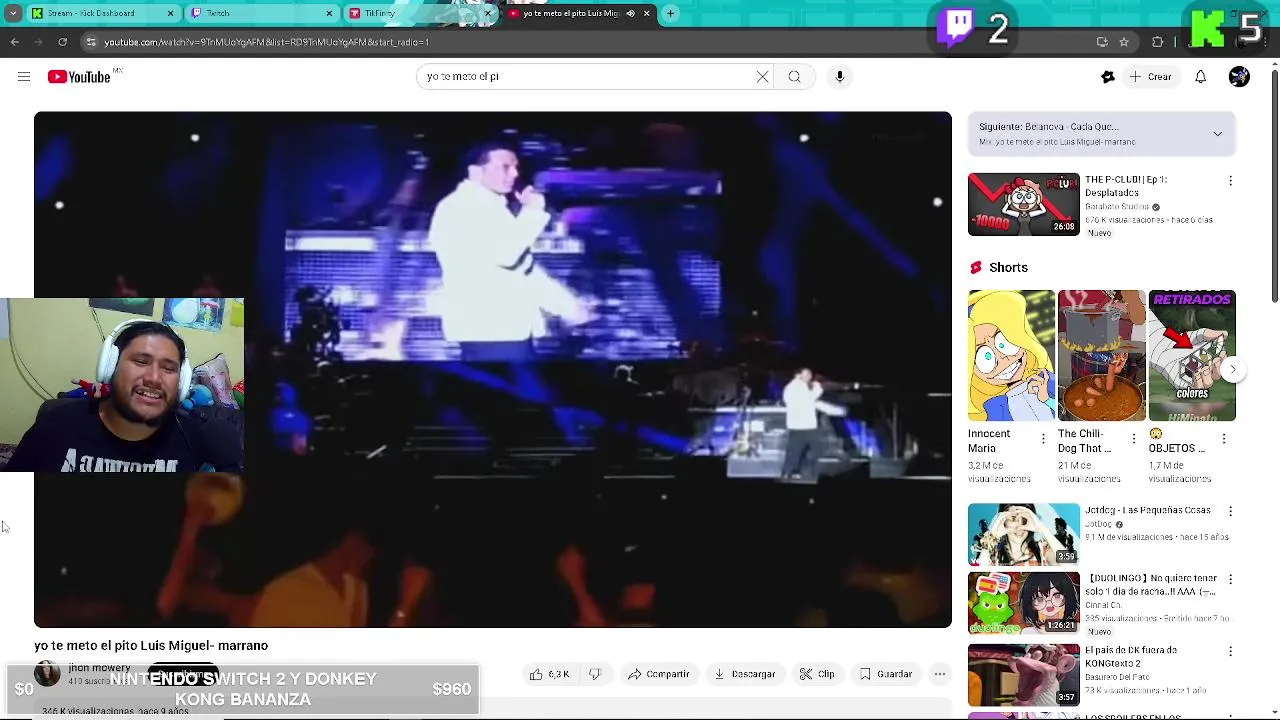This screenshot has height=720, width=1280.
Task: Open El pais de DK video thumbnail
Action: (1023, 675)
